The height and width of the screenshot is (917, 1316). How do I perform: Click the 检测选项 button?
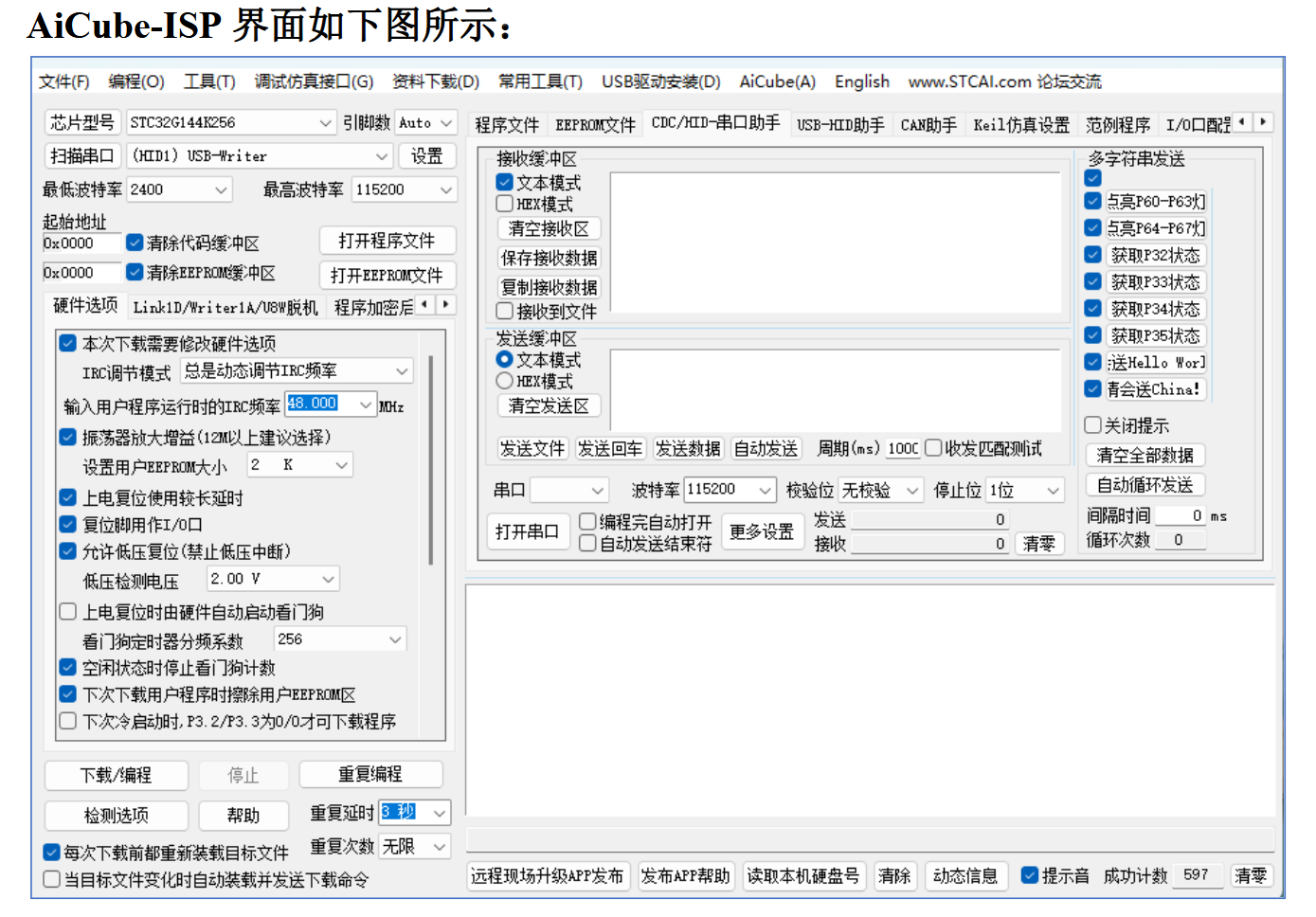116,816
